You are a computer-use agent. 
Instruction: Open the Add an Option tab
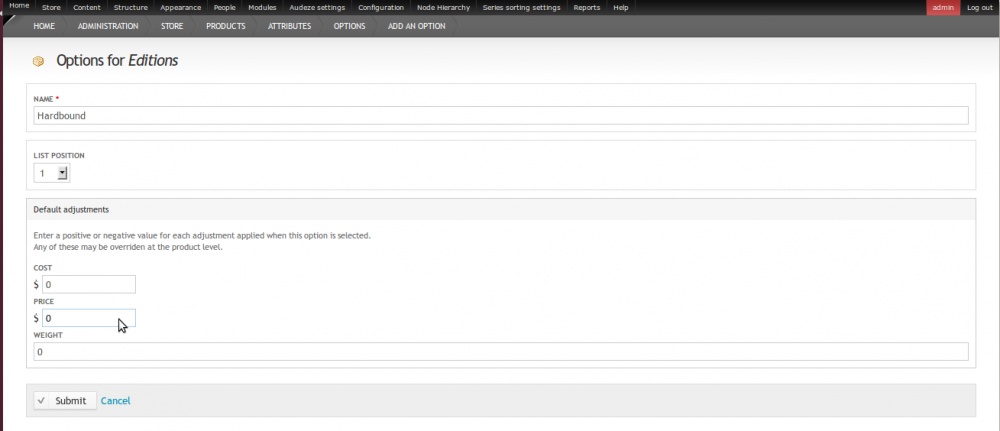coord(416,26)
